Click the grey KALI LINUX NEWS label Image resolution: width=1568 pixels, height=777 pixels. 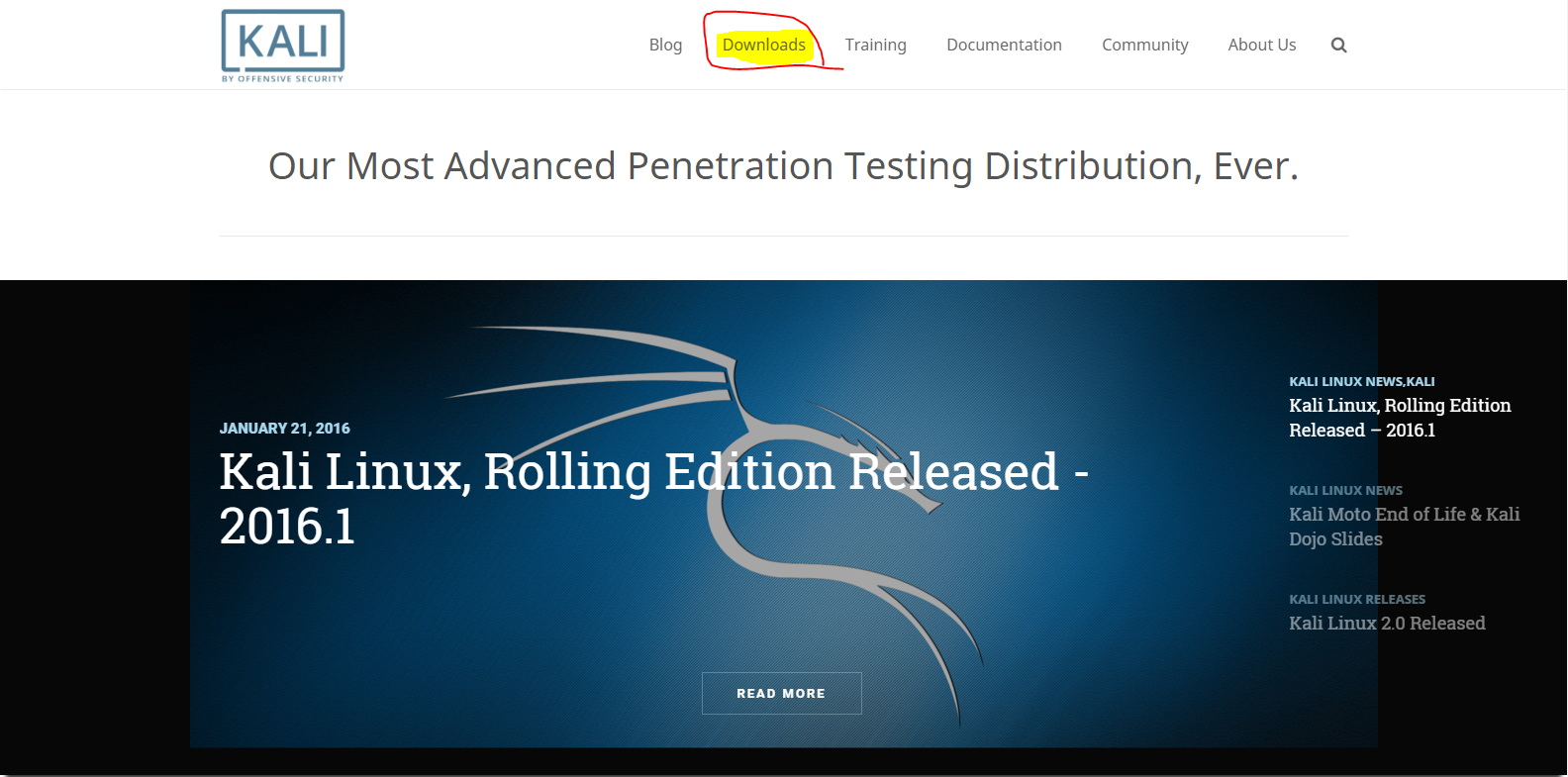pos(1345,490)
